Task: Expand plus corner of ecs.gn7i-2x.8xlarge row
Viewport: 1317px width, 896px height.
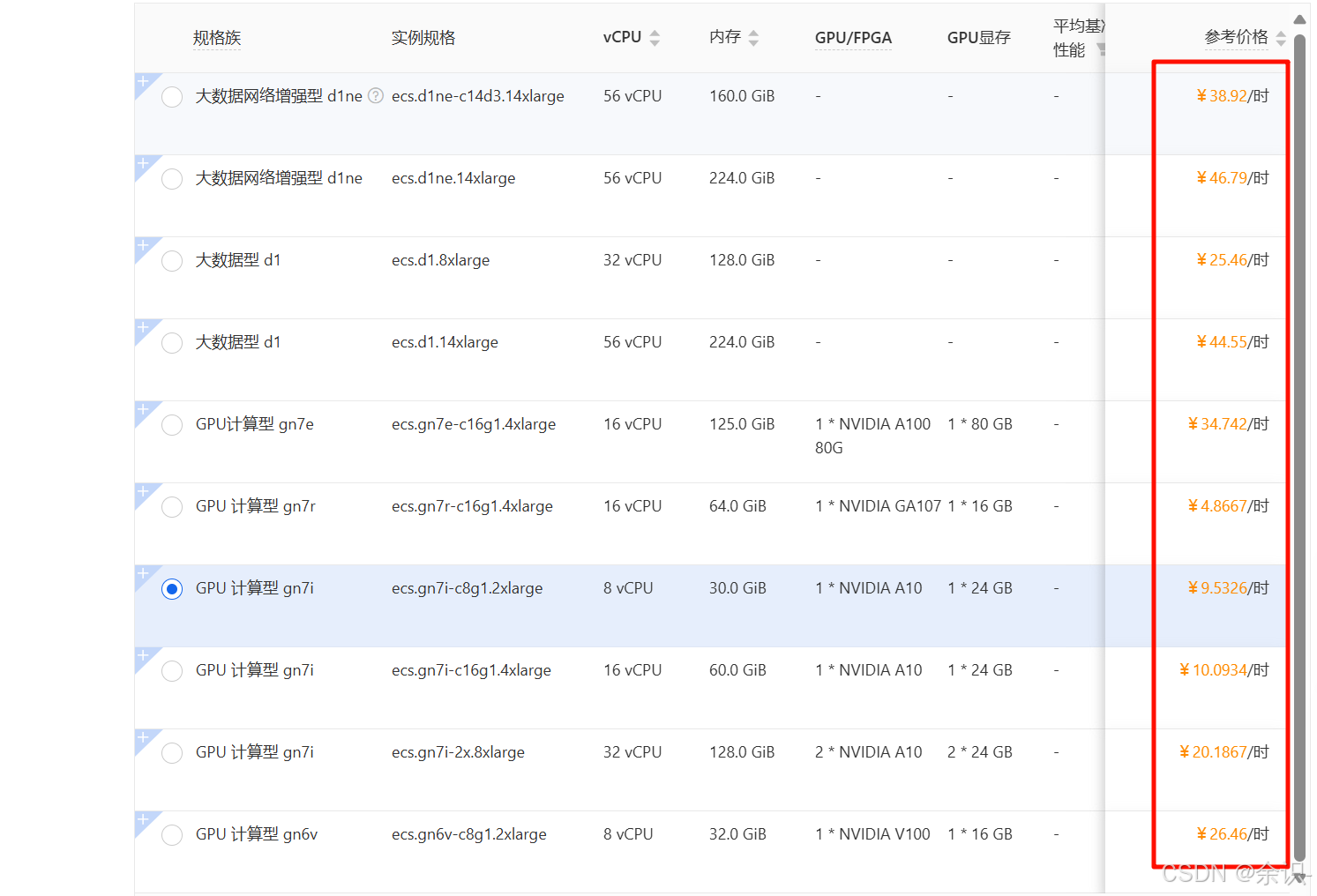Action: tap(143, 737)
